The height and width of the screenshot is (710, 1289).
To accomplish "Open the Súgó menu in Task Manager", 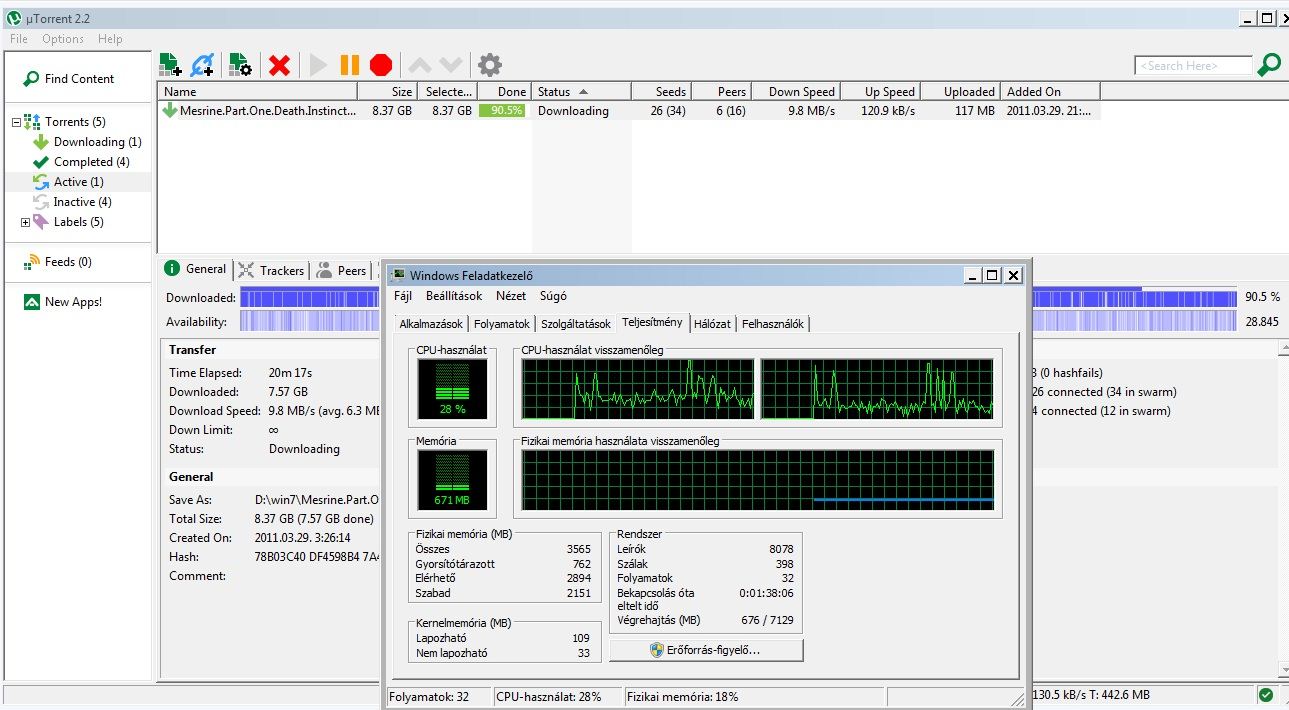I will point(553,296).
